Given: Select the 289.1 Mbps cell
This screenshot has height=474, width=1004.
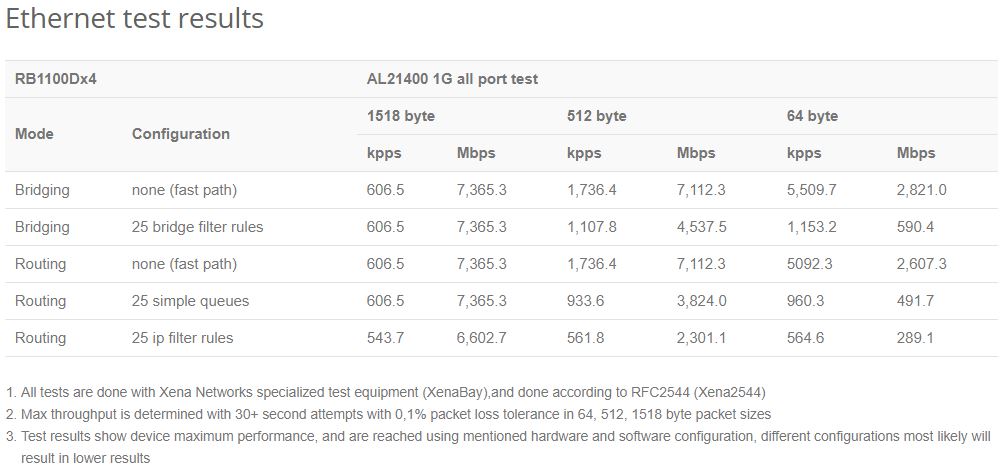Looking at the screenshot, I should [916, 338].
